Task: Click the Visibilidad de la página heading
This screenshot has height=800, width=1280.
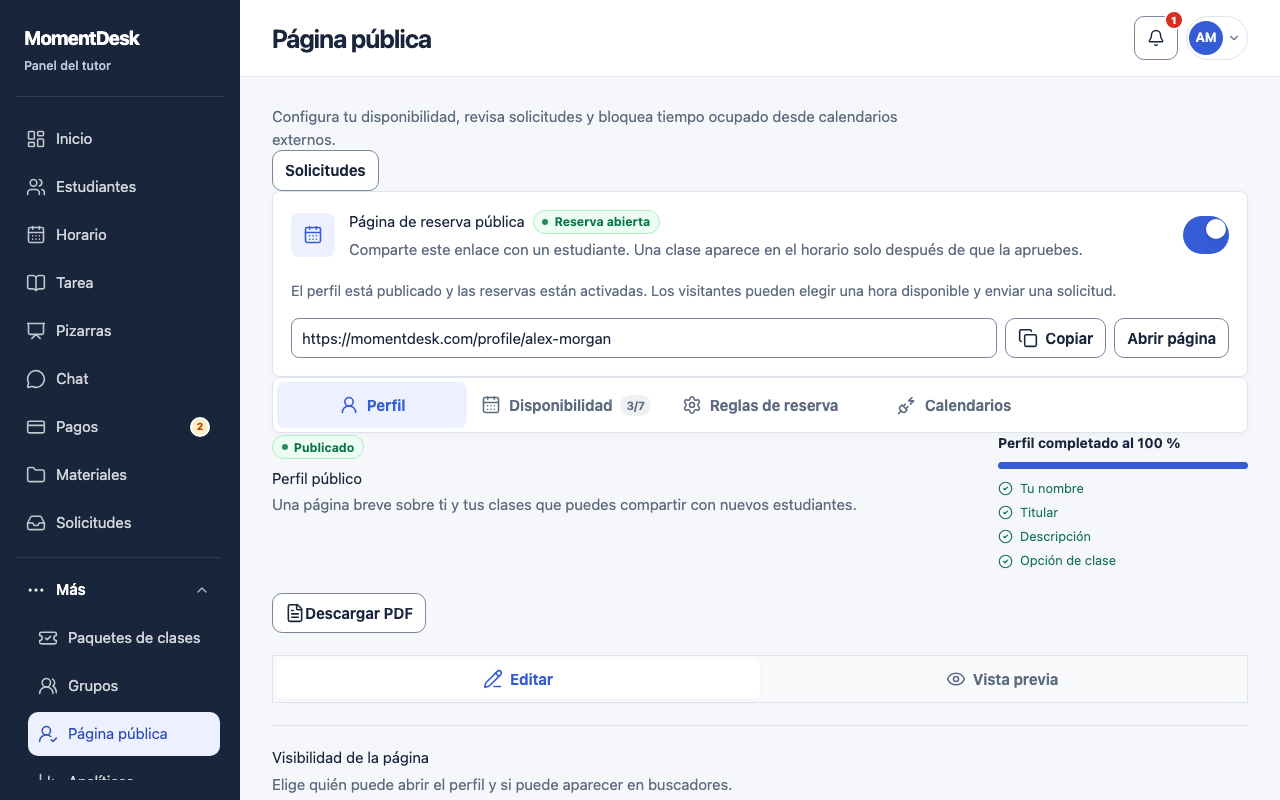Action: 350,758
